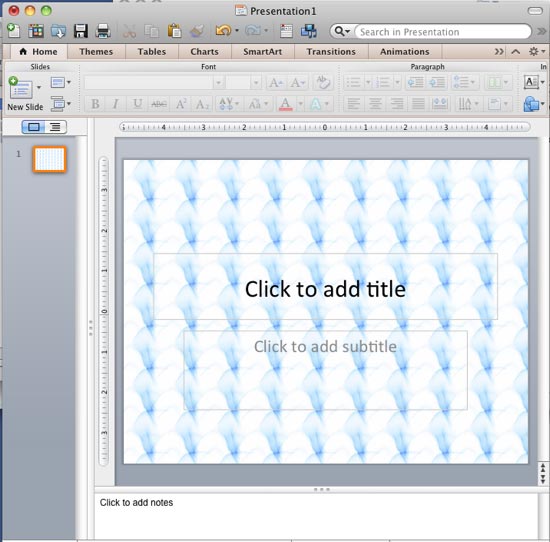The width and height of the screenshot is (550, 542).
Task: Collapse the ribbon with caret button
Action: [516, 52]
